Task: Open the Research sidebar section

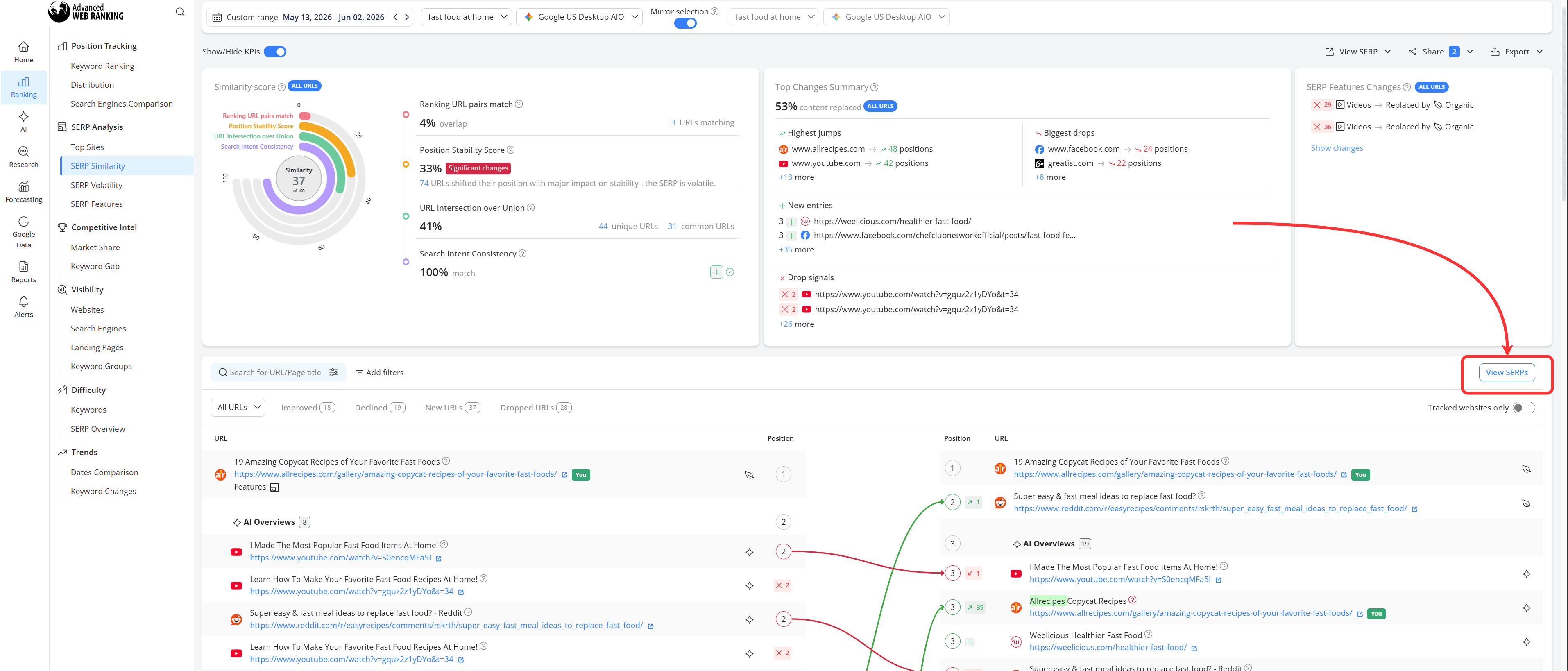Action: [x=23, y=157]
